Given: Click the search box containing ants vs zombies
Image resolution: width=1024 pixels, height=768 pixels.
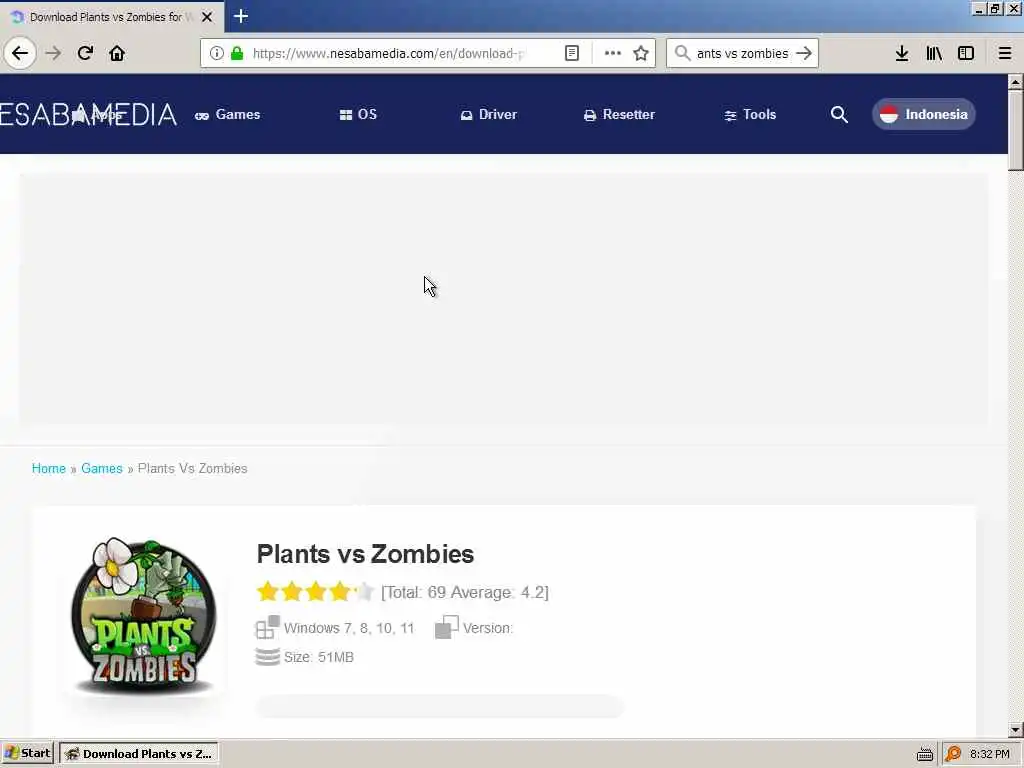Looking at the screenshot, I should click(x=743, y=53).
